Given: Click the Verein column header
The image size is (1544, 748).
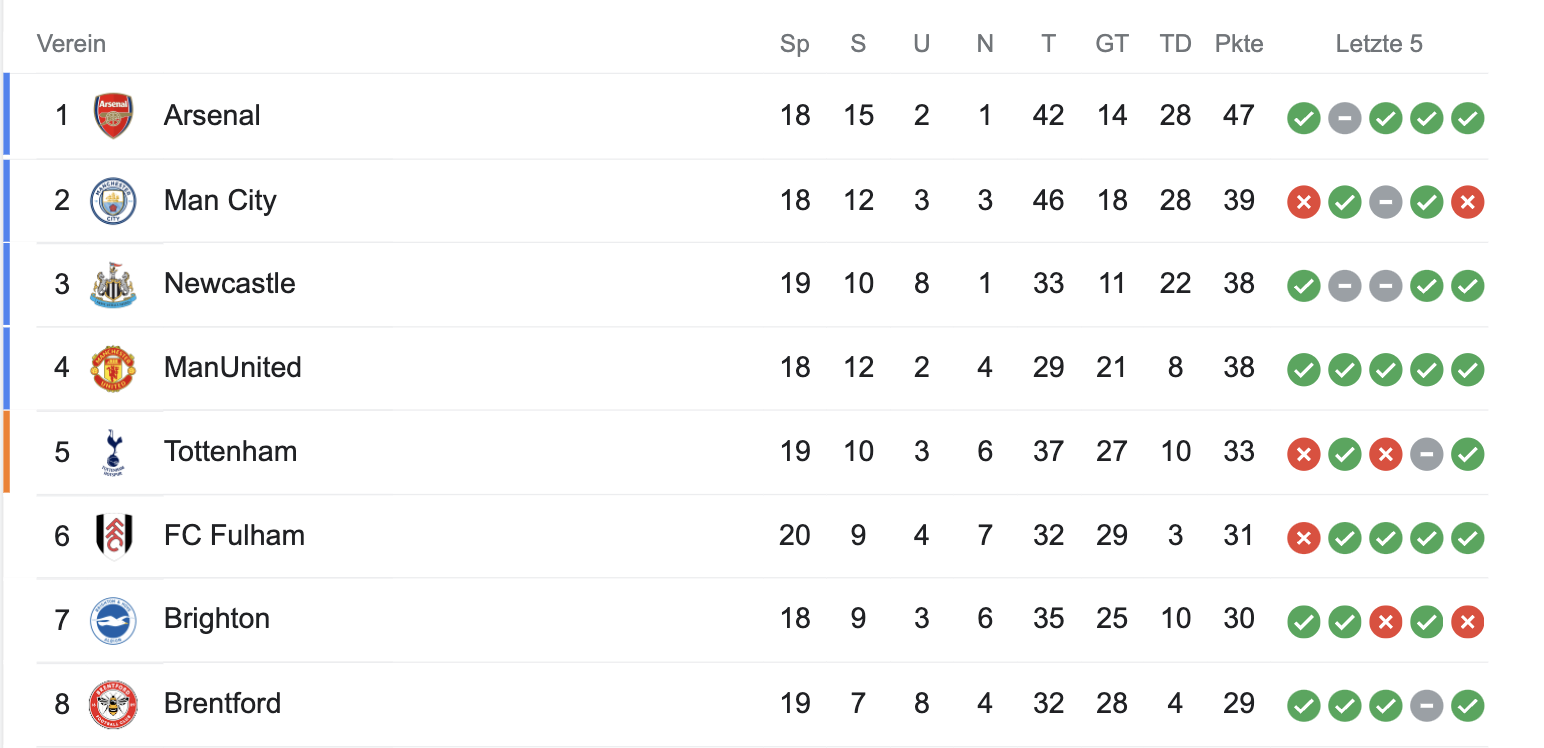Looking at the screenshot, I should [x=71, y=44].
